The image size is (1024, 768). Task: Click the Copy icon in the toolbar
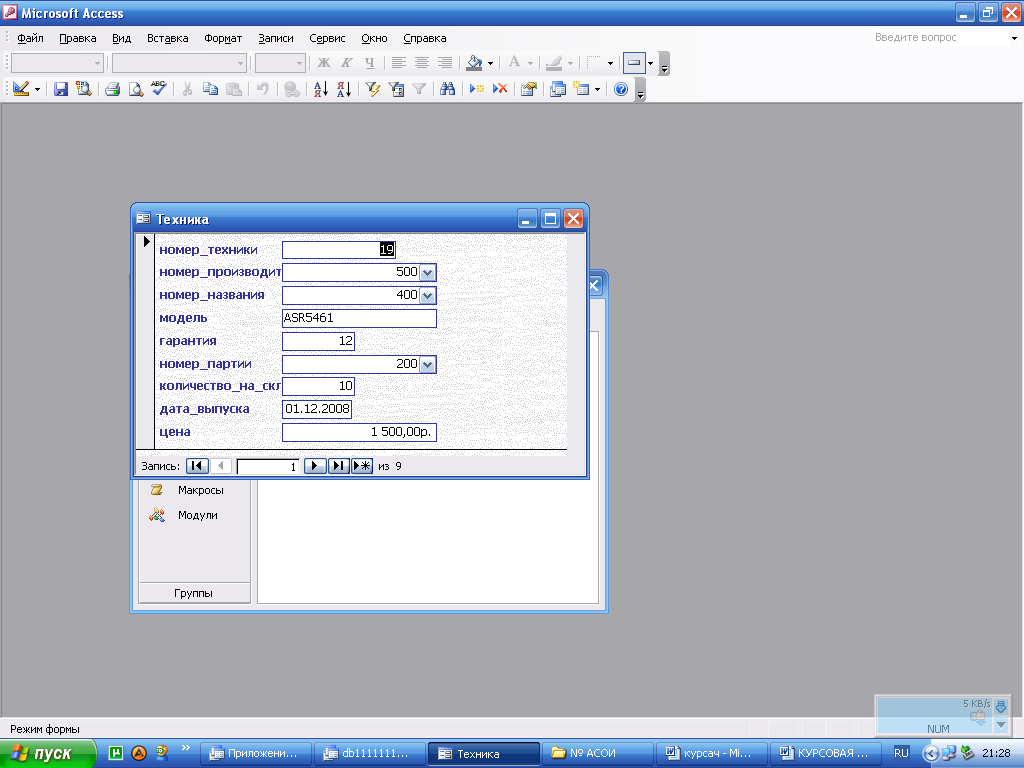pos(210,89)
